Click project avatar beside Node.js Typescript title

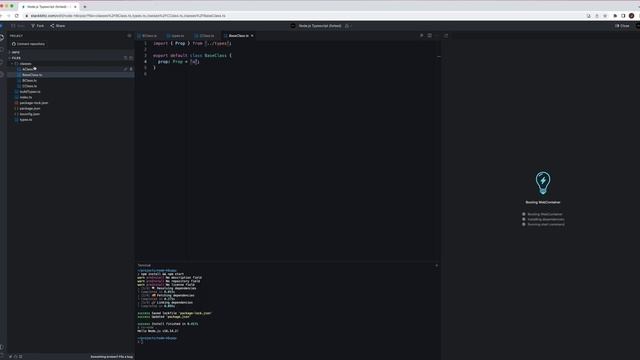[x=293, y=26]
